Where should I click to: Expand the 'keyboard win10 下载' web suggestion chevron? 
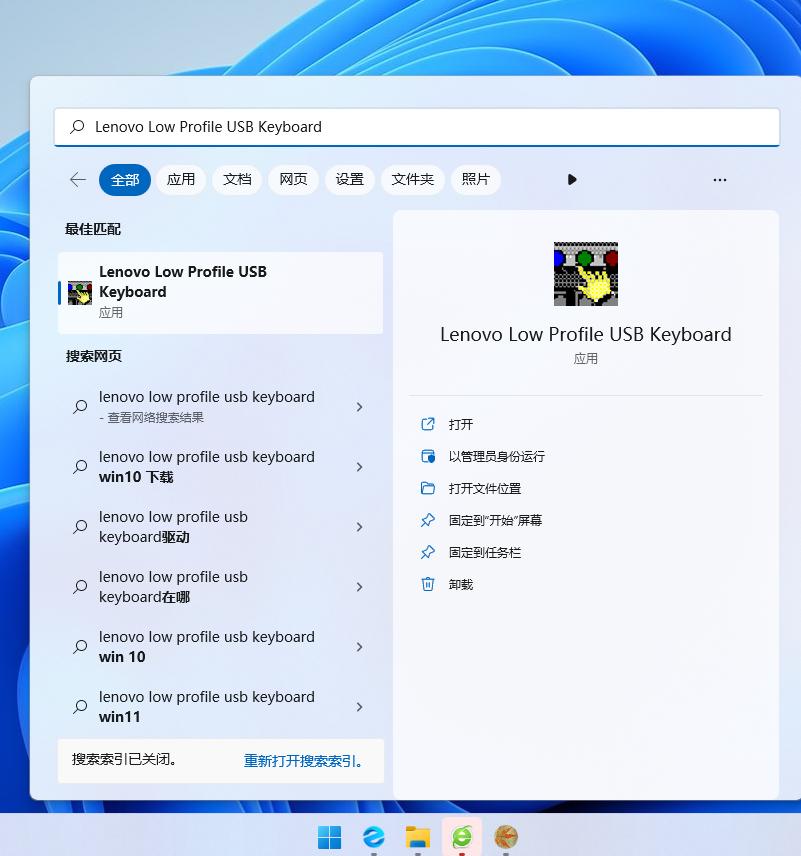[359, 467]
